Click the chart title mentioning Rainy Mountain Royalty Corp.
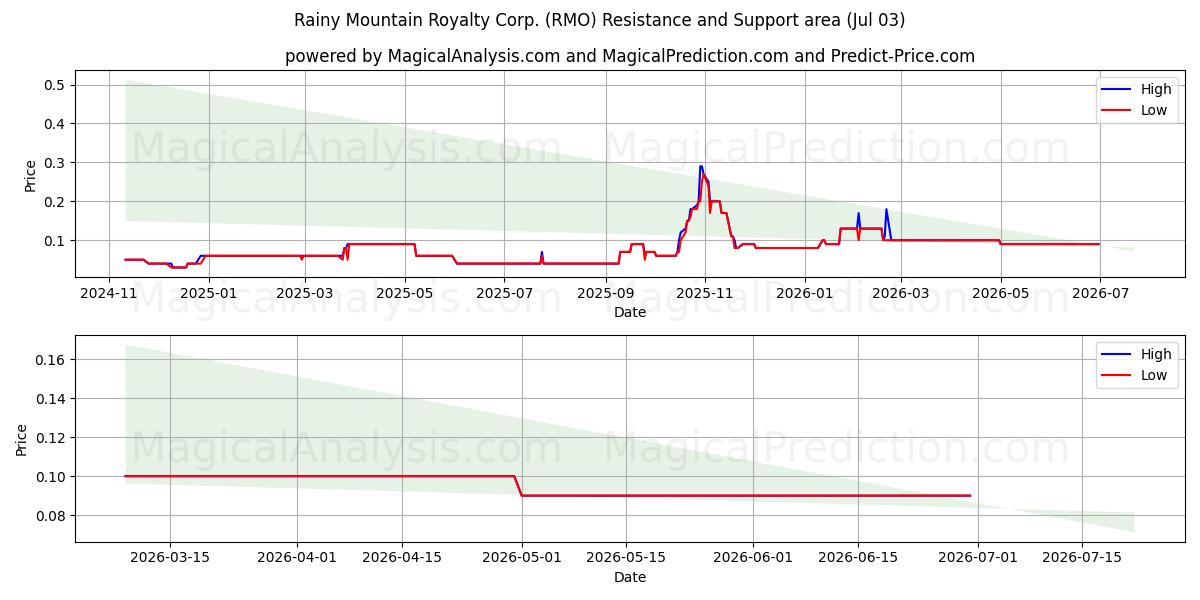Image resolution: width=1200 pixels, height=600 pixels. [x=600, y=20]
